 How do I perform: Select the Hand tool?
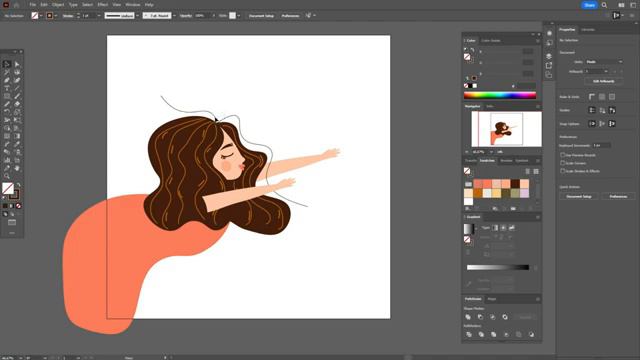point(17,168)
